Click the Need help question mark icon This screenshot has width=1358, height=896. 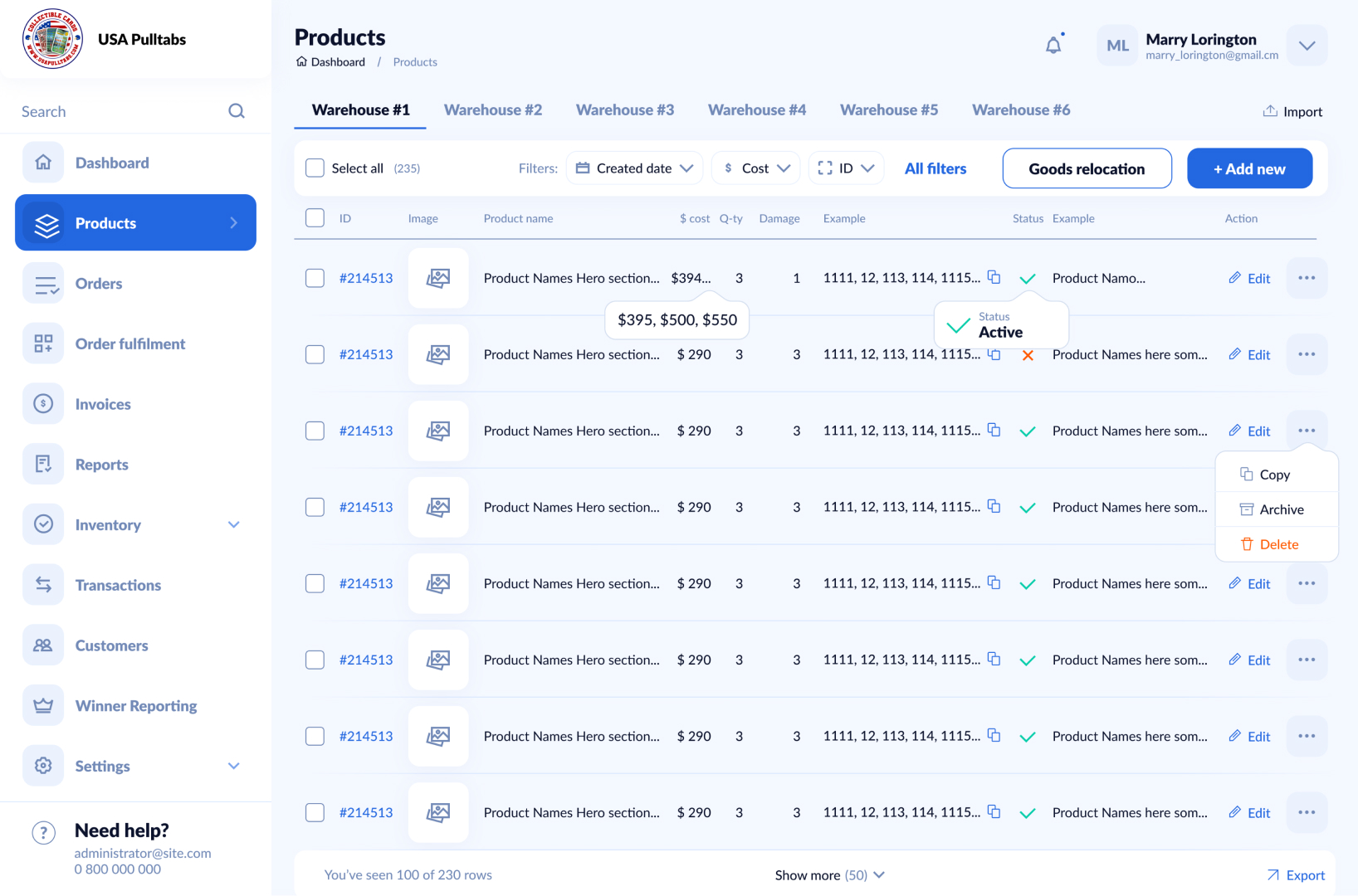point(42,832)
